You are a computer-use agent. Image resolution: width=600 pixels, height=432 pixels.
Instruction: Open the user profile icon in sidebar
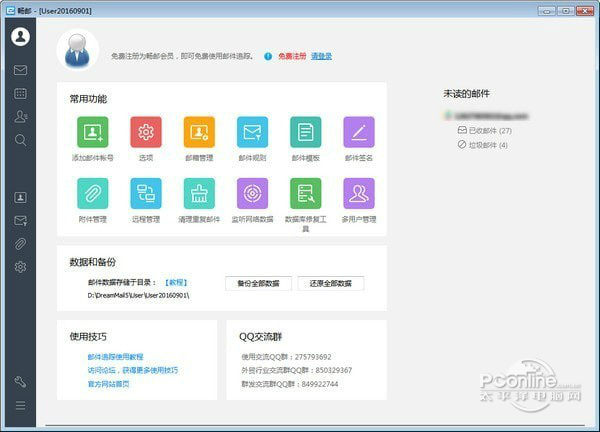tap(20, 37)
